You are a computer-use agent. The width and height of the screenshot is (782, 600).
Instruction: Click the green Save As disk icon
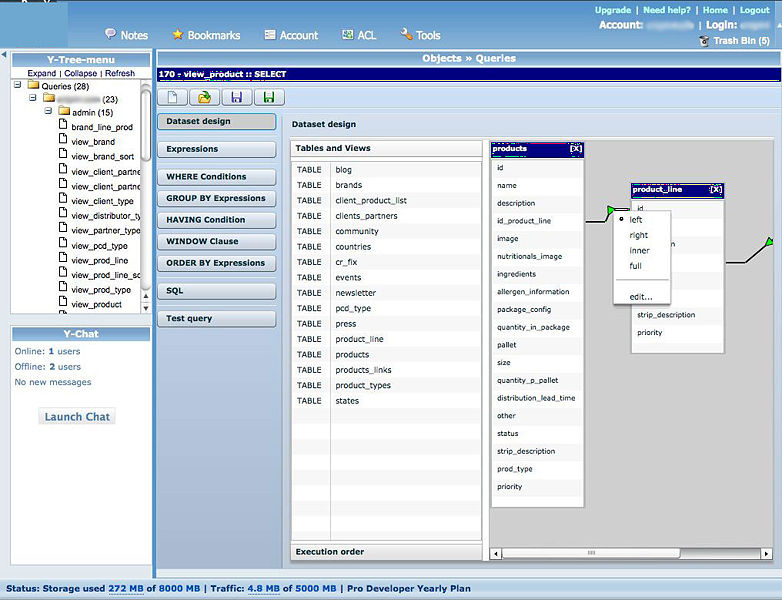(x=268, y=97)
